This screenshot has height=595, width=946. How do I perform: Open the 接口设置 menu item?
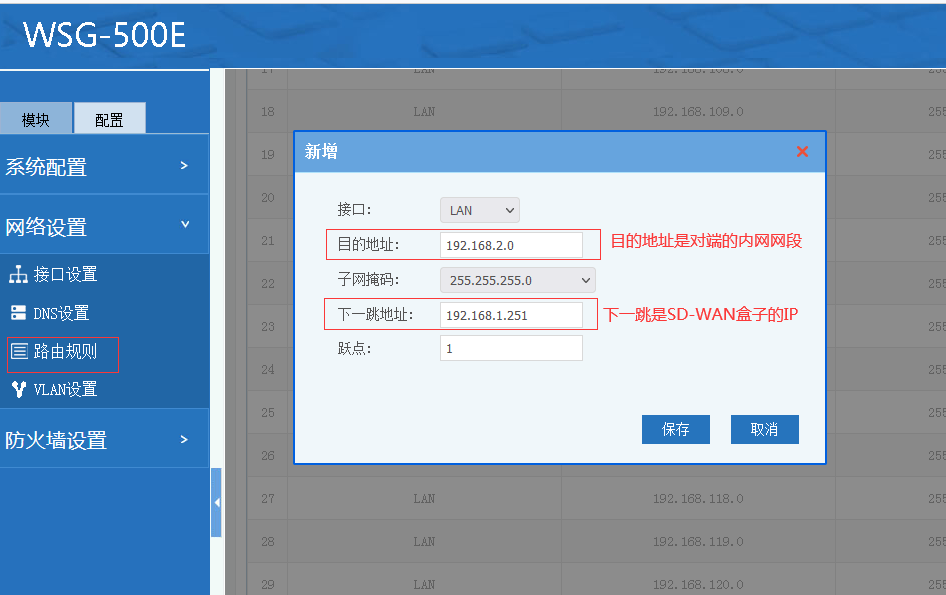(x=65, y=275)
